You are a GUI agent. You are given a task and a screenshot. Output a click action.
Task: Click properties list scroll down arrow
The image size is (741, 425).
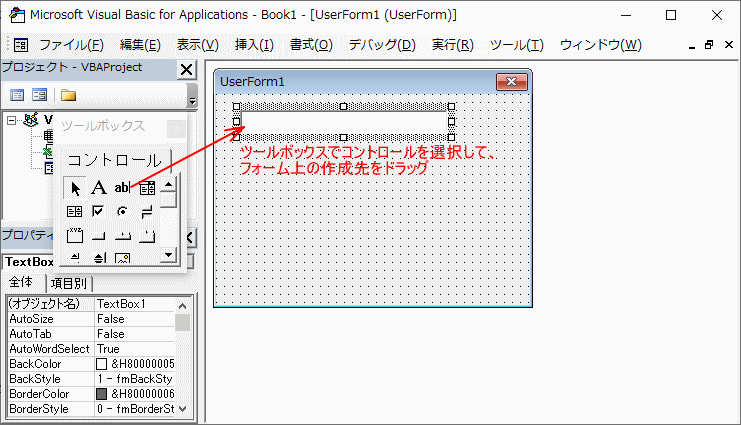coord(183,408)
